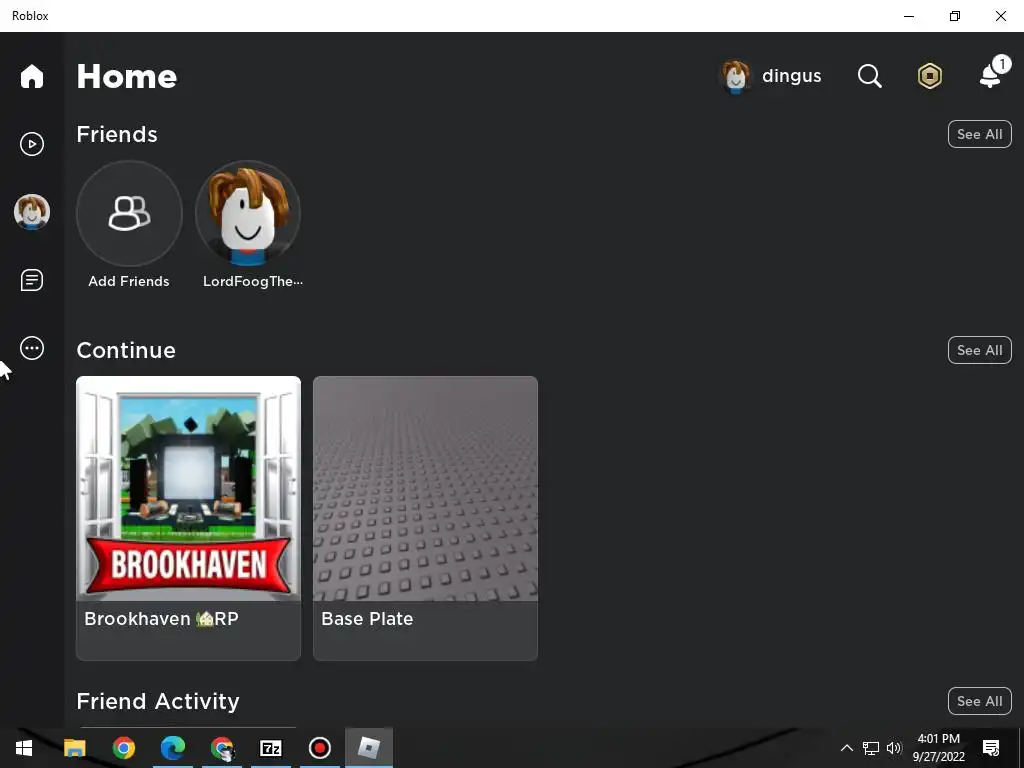Open the red screen recorder taskbar icon
Viewport: 1024px width, 768px height.
pos(319,748)
